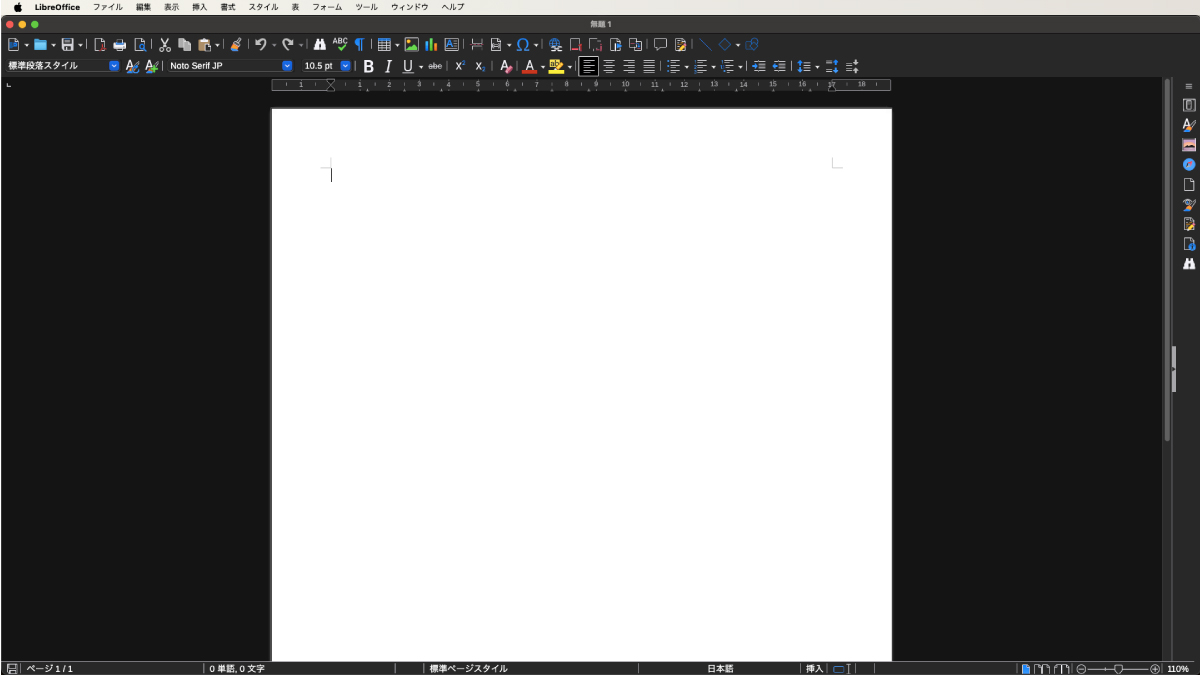Click the Find and Replace binoculars icon

[320, 45]
